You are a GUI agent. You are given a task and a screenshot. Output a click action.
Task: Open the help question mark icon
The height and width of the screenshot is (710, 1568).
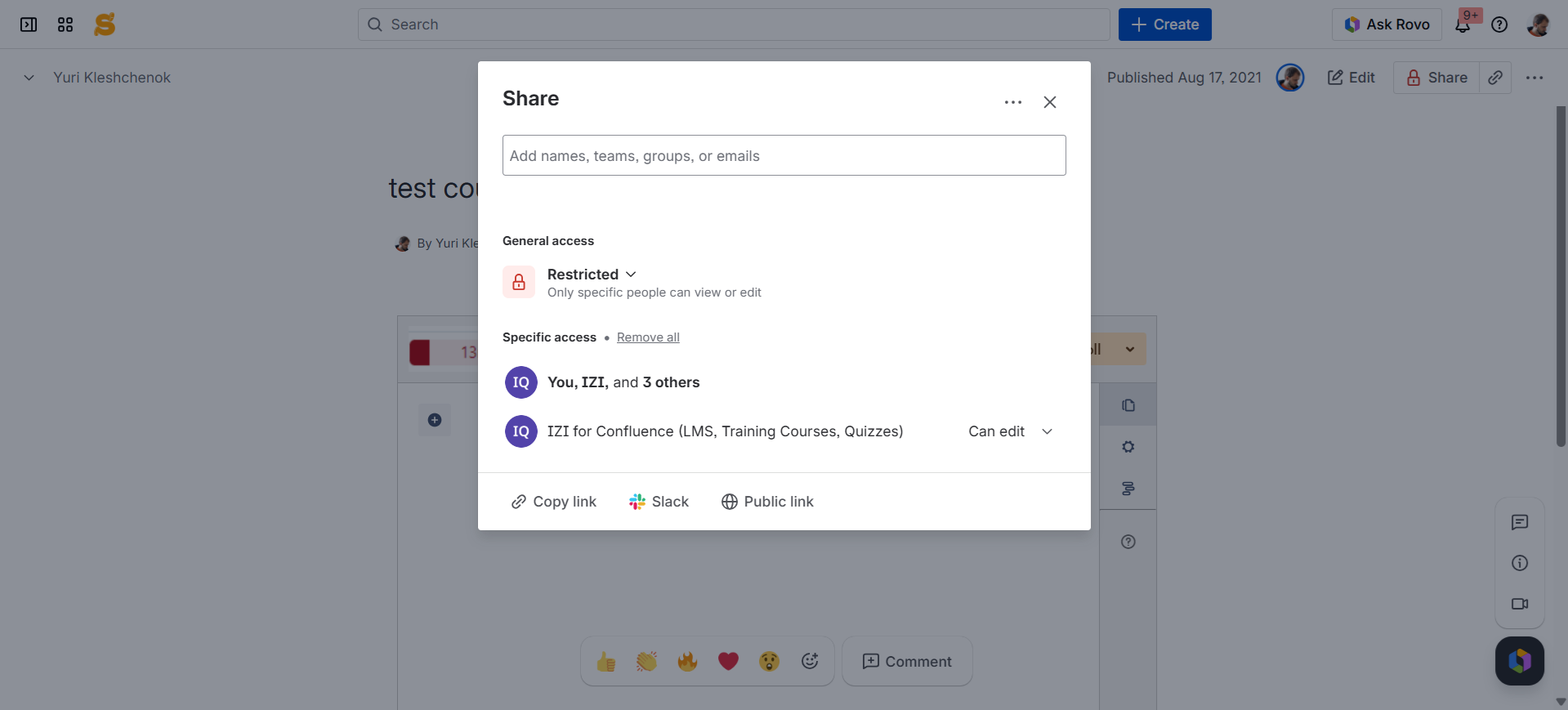(1499, 25)
